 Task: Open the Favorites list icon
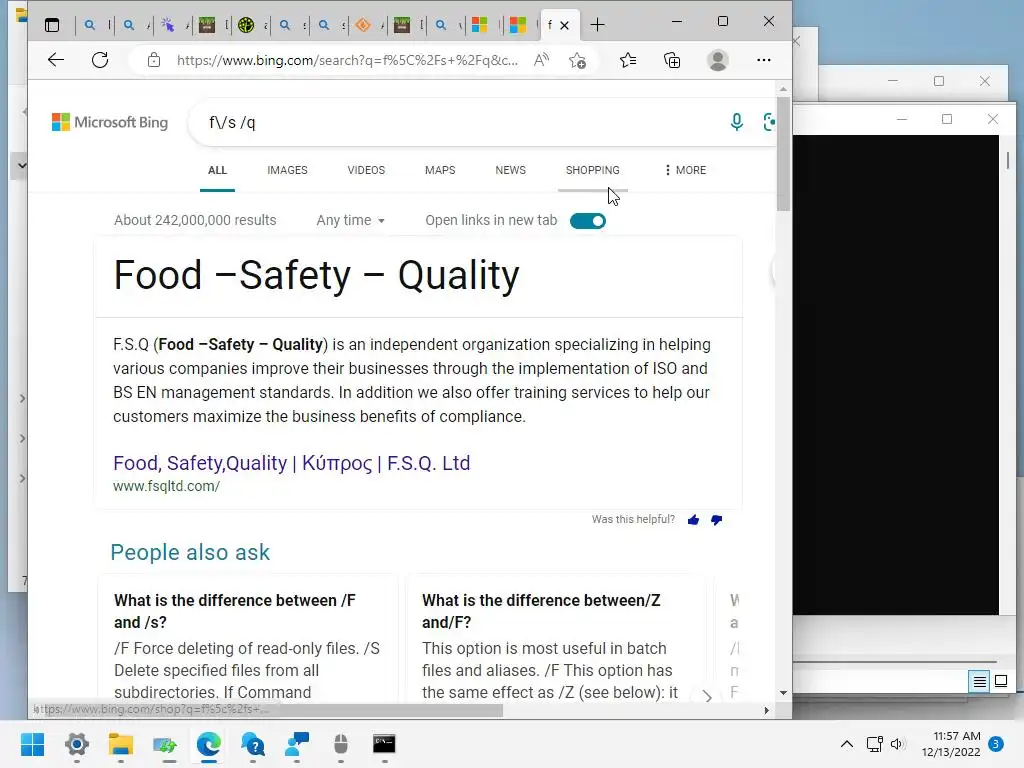[x=628, y=60]
